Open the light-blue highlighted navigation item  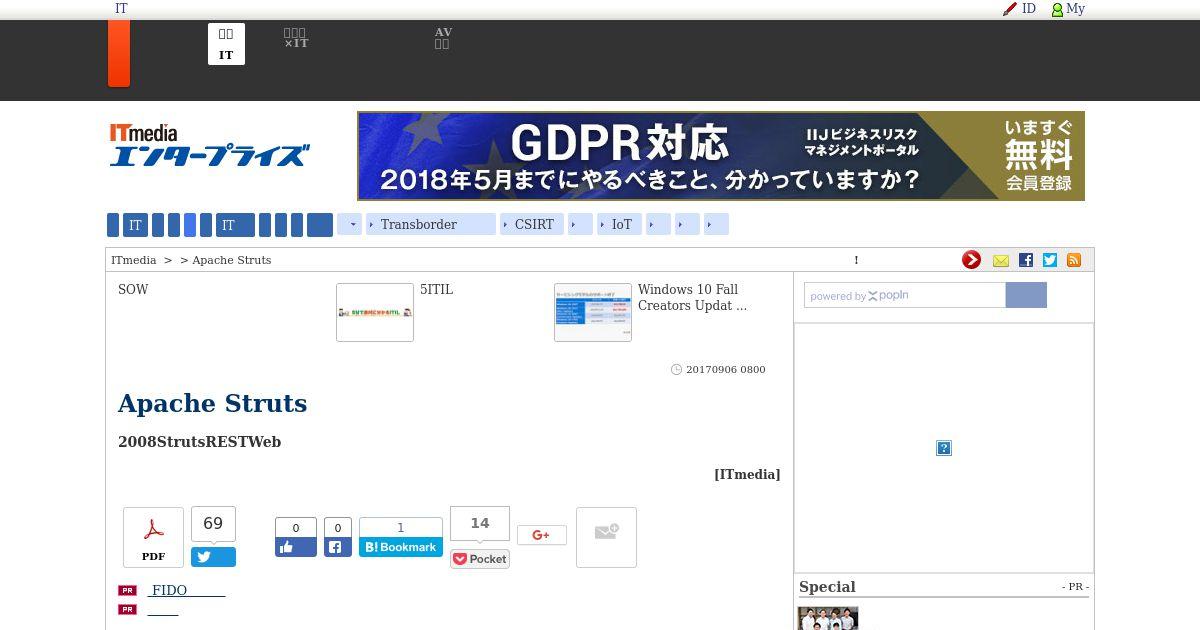190,225
